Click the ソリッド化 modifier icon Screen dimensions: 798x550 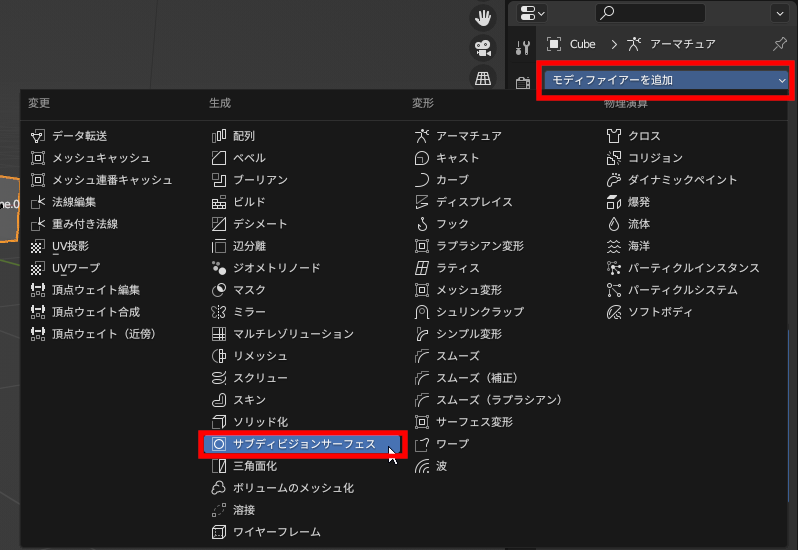[219, 422]
